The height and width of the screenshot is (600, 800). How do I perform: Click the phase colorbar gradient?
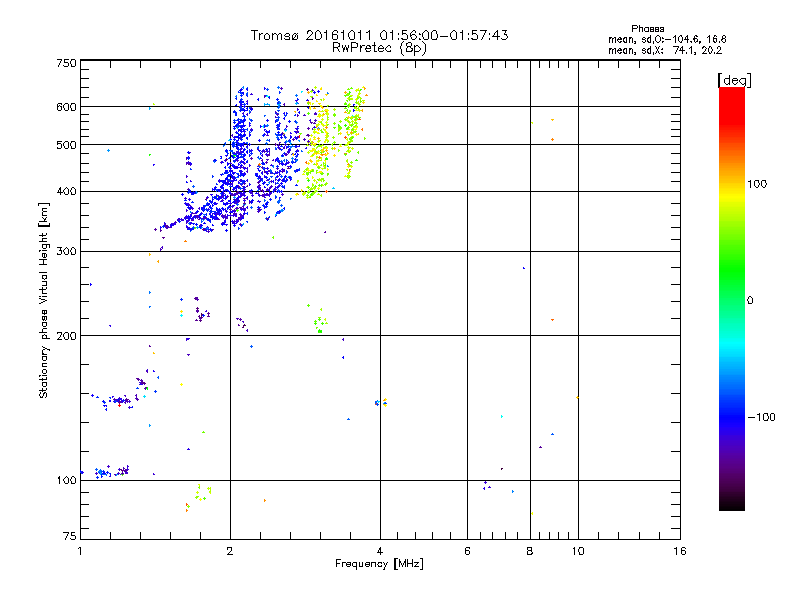[x=732, y=298]
